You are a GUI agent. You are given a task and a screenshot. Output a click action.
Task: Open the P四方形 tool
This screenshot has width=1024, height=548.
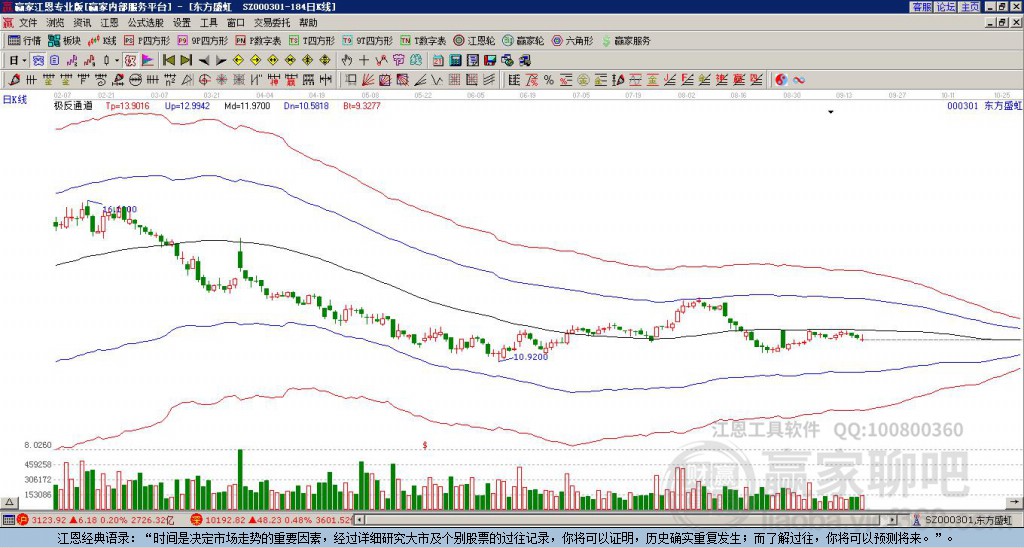(x=147, y=40)
